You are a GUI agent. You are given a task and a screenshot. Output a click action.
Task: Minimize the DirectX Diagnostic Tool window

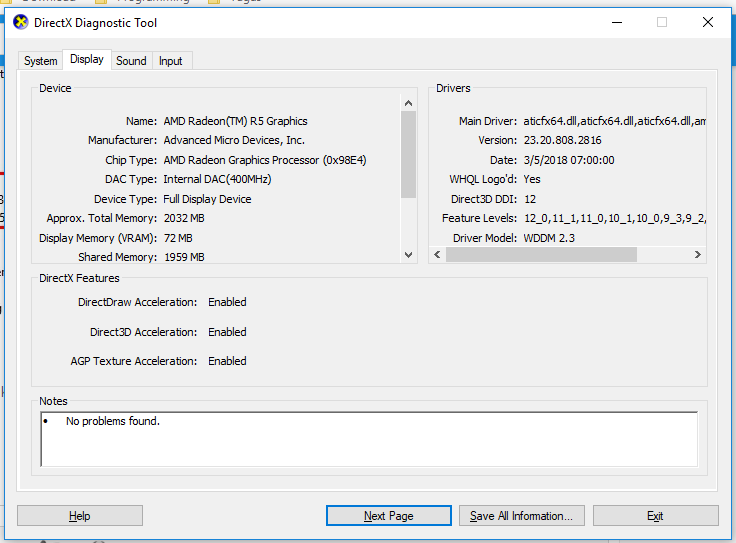[x=617, y=22]
